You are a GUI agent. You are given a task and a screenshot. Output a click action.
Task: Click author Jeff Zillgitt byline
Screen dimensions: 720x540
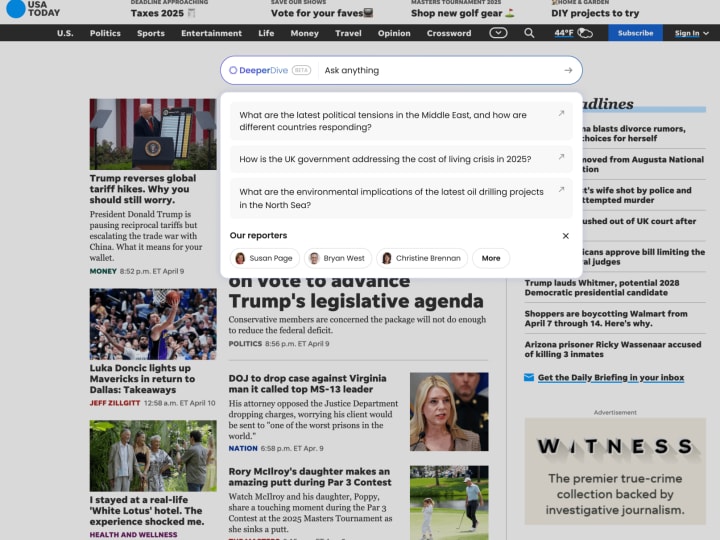(x=115, y=403)
